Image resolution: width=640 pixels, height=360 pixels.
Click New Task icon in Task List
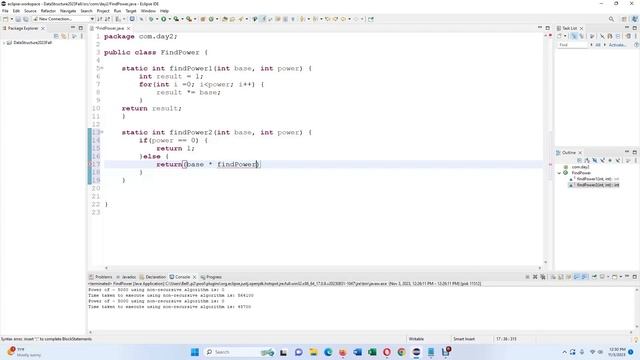coord(560,36)
